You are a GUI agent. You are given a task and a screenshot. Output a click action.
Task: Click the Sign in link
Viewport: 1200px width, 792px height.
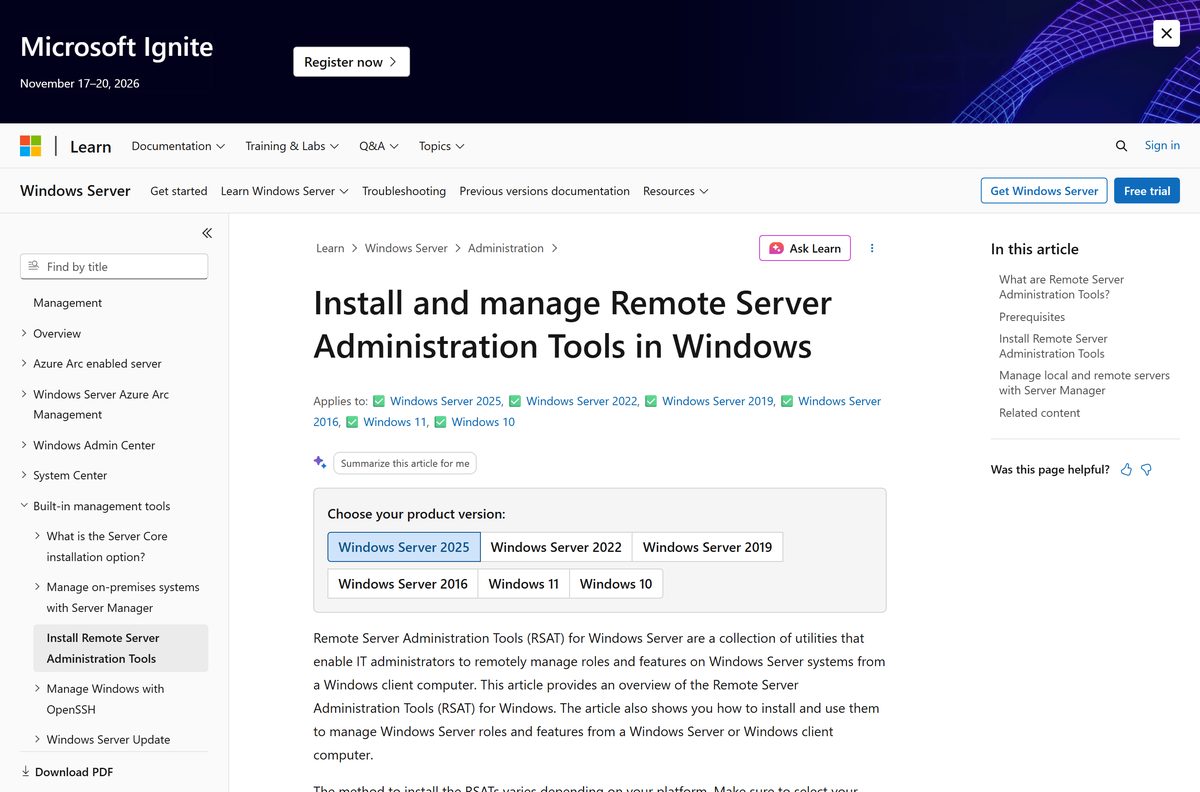point(1162,146)
